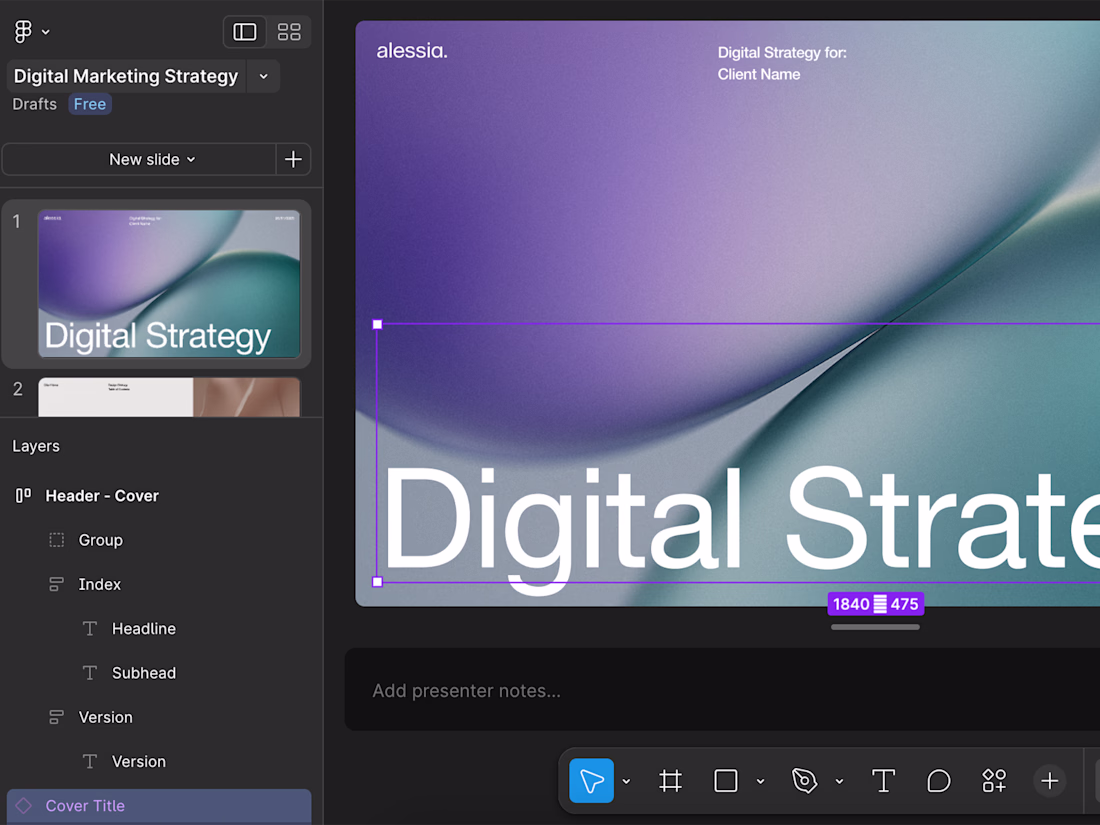
Task: Select the Version text layer
Action: [139, 761]
